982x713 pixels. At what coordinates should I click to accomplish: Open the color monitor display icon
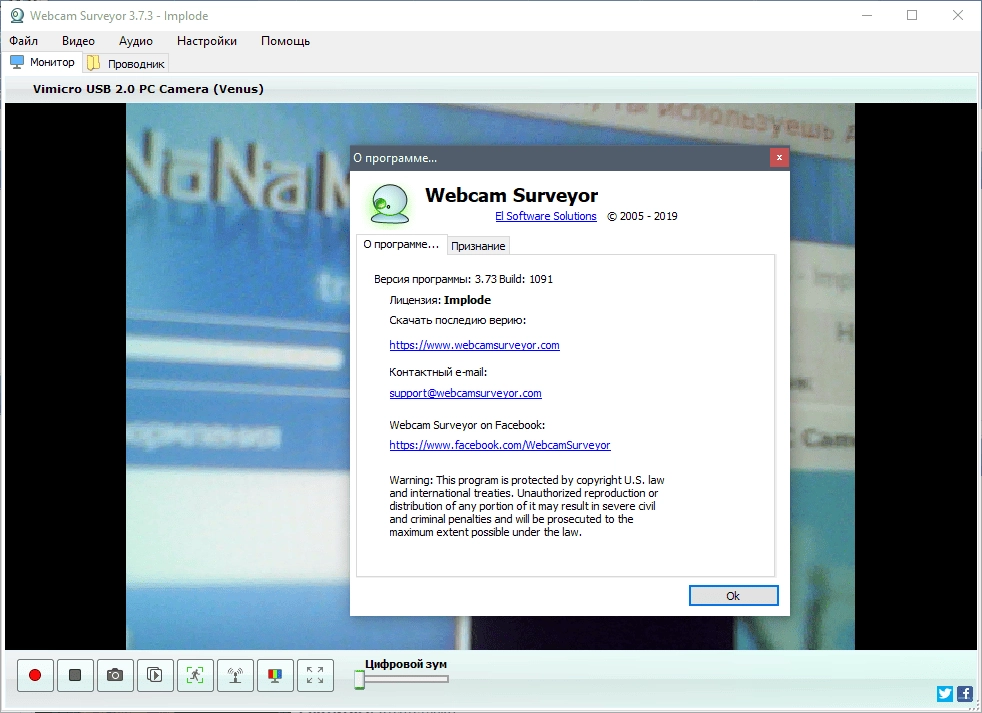point(276,675)
